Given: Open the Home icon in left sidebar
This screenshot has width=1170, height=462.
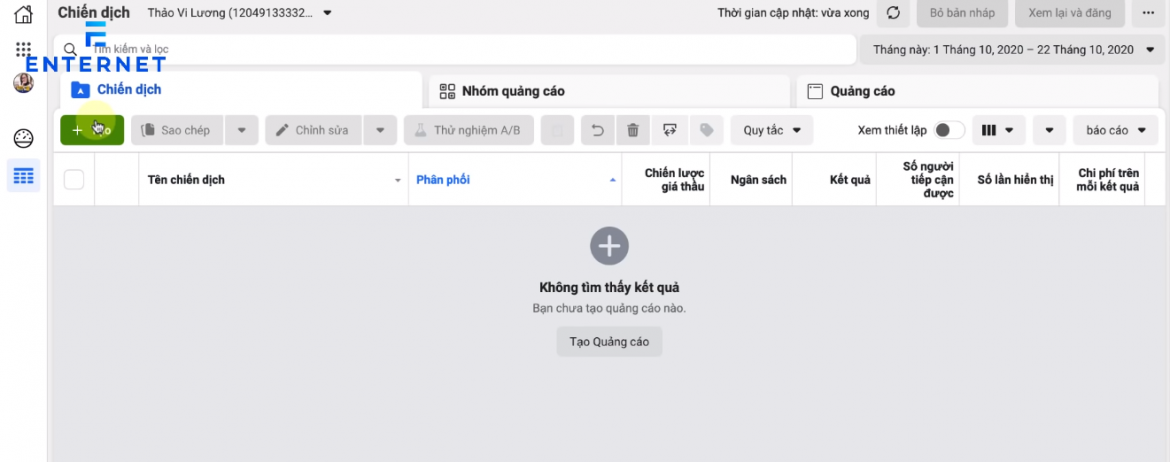Looking at the screenshot, I should 23,13.
